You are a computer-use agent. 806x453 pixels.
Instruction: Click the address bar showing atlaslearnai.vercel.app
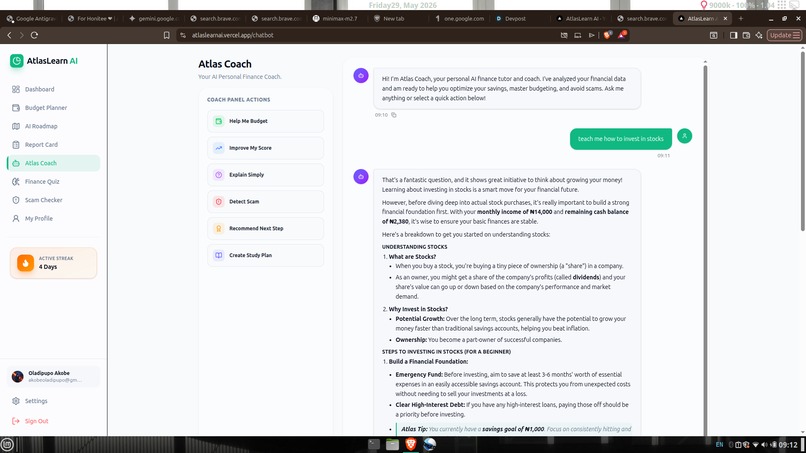click(370, 35)
